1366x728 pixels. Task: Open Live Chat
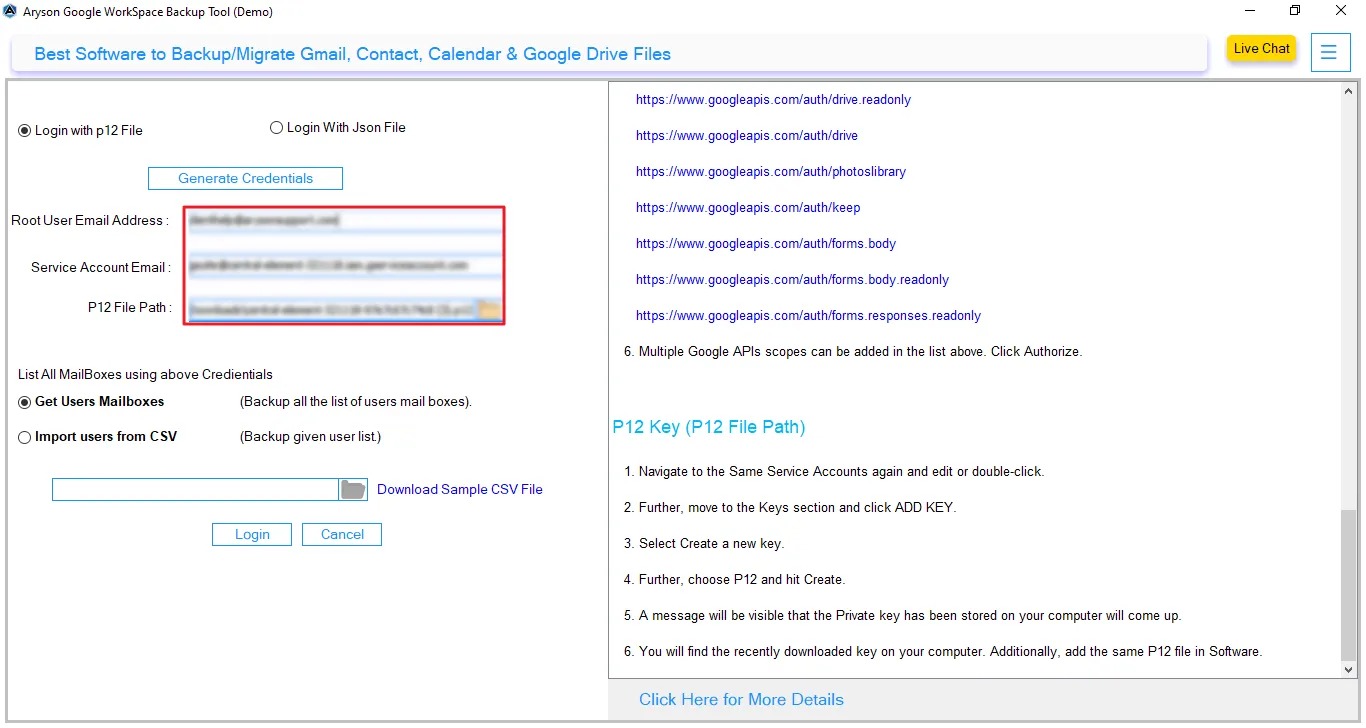(x=1260, y=48)
